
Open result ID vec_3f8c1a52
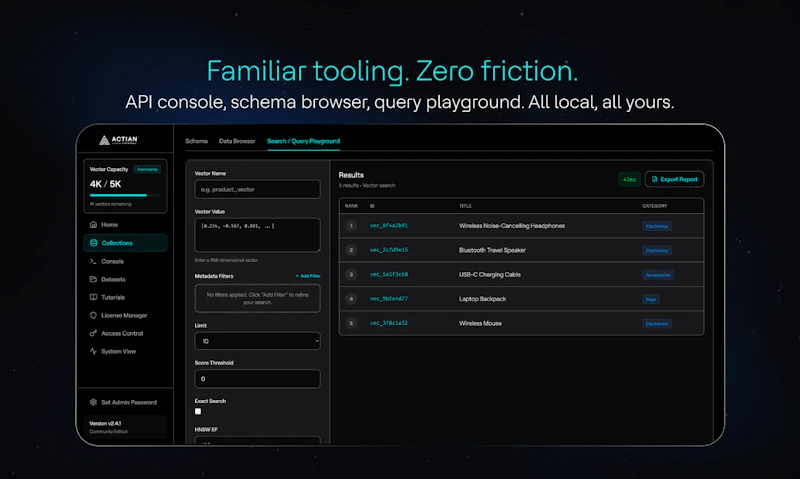(389, 323)
